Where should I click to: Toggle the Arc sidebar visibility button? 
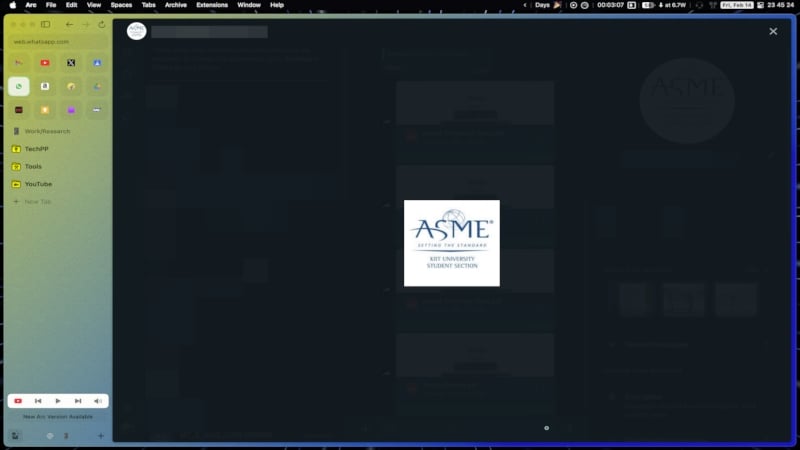(x=45, y=24)
